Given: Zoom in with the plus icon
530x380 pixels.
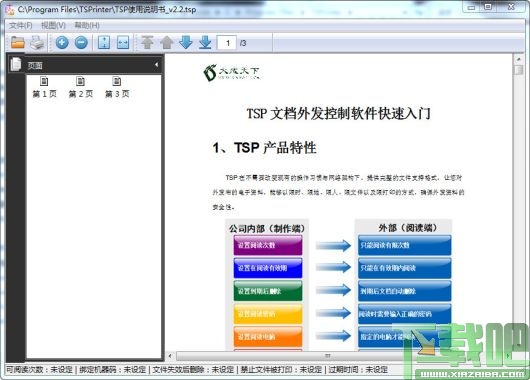Looking at the screenshot, I should [62, 43].
